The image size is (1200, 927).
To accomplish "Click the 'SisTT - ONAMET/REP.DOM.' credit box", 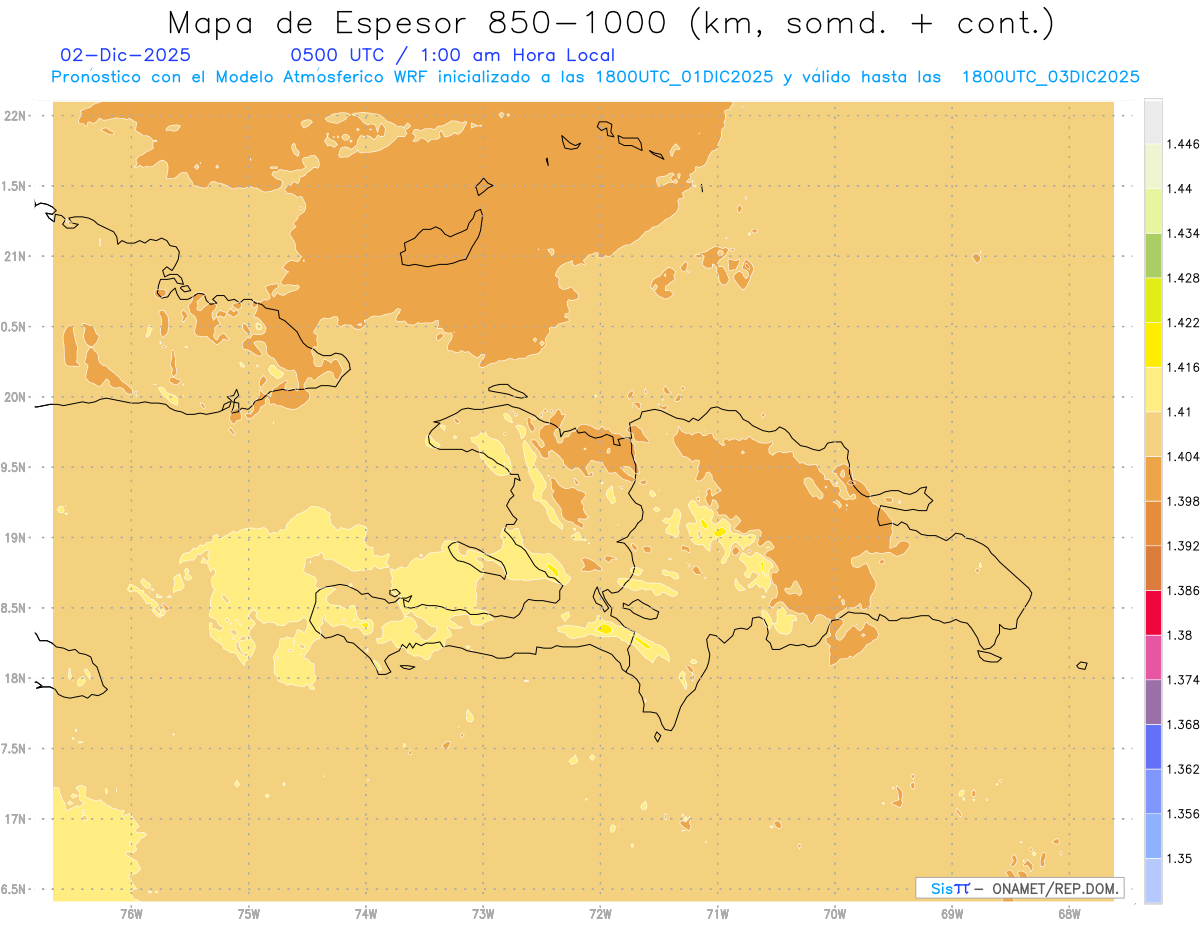I will (1020, 888).
